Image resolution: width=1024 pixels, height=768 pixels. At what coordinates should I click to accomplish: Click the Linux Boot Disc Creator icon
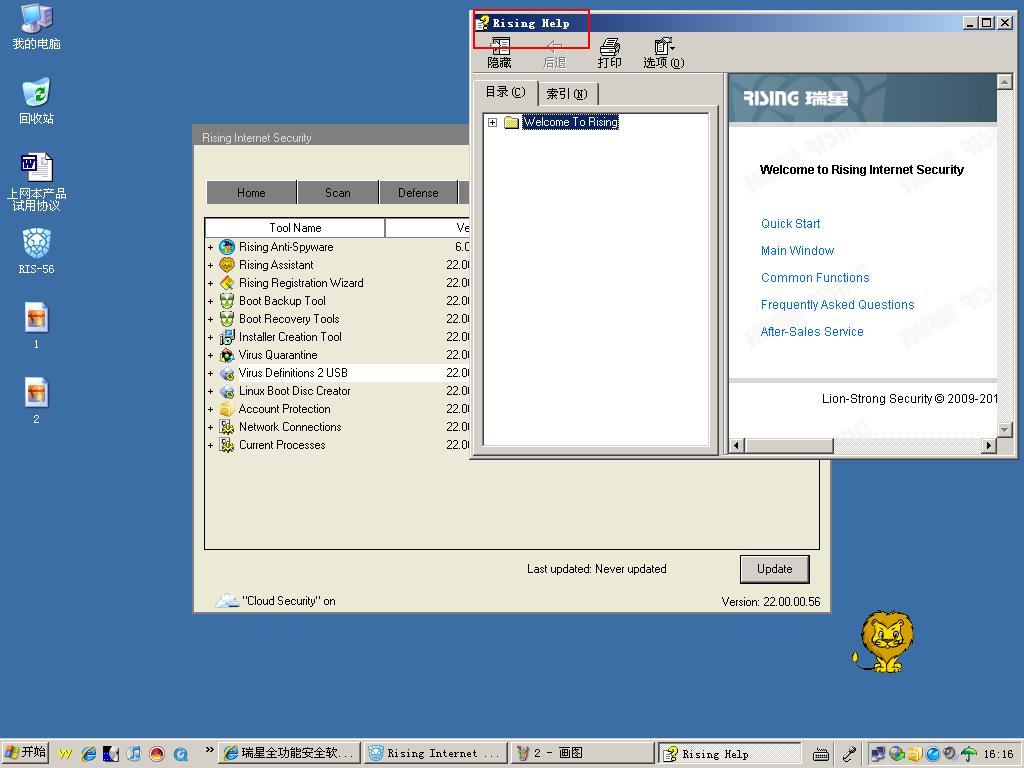227,391
